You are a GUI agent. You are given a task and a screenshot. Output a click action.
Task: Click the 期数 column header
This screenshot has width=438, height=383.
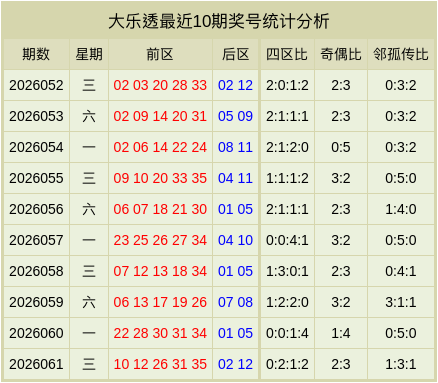pos(36,54)
